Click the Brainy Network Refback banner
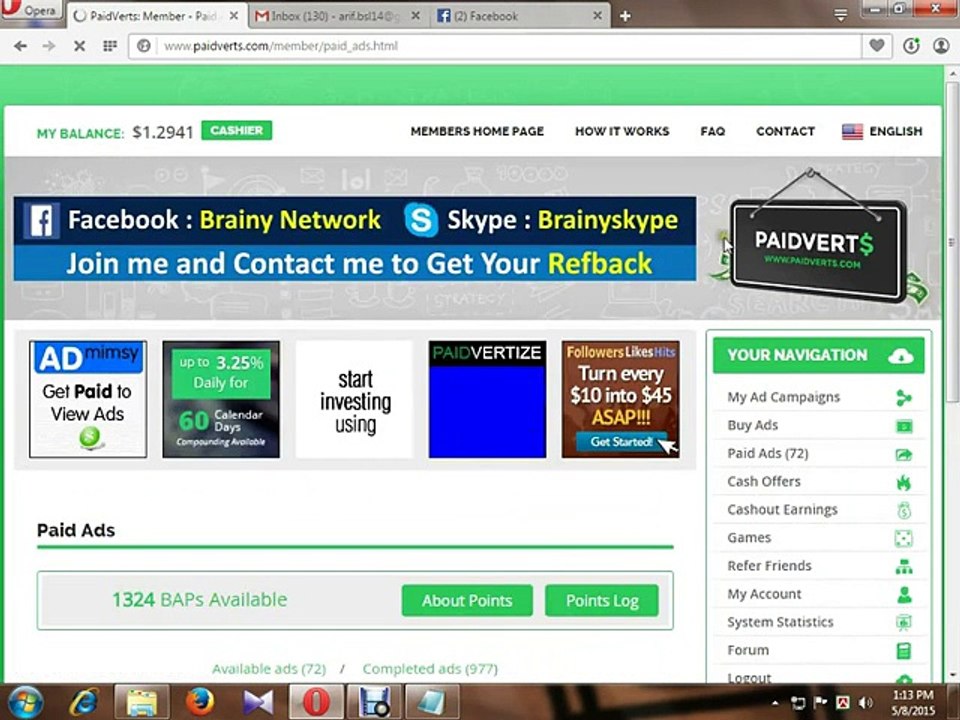Screen dimensions: 960x720 tap(354, 239)
